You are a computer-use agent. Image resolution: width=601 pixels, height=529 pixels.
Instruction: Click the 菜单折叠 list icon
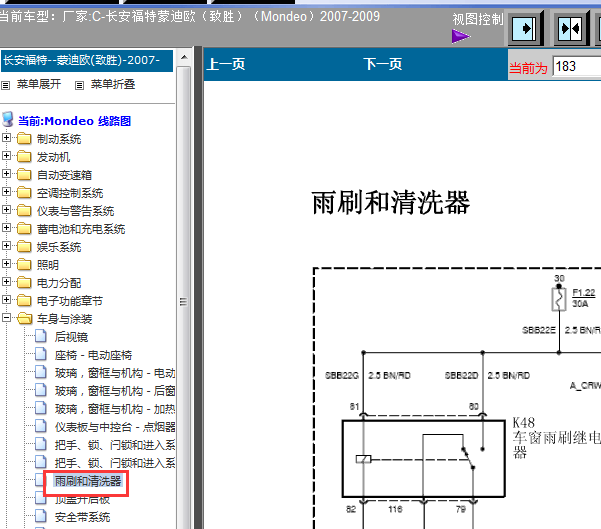[79, 85]
